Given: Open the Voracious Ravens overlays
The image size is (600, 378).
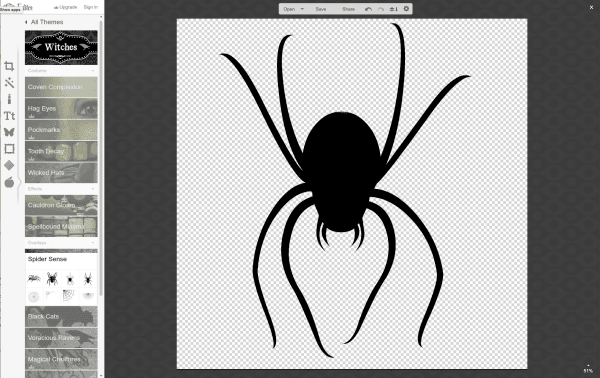Looking at the screenshot, I should tap(61, 338).
